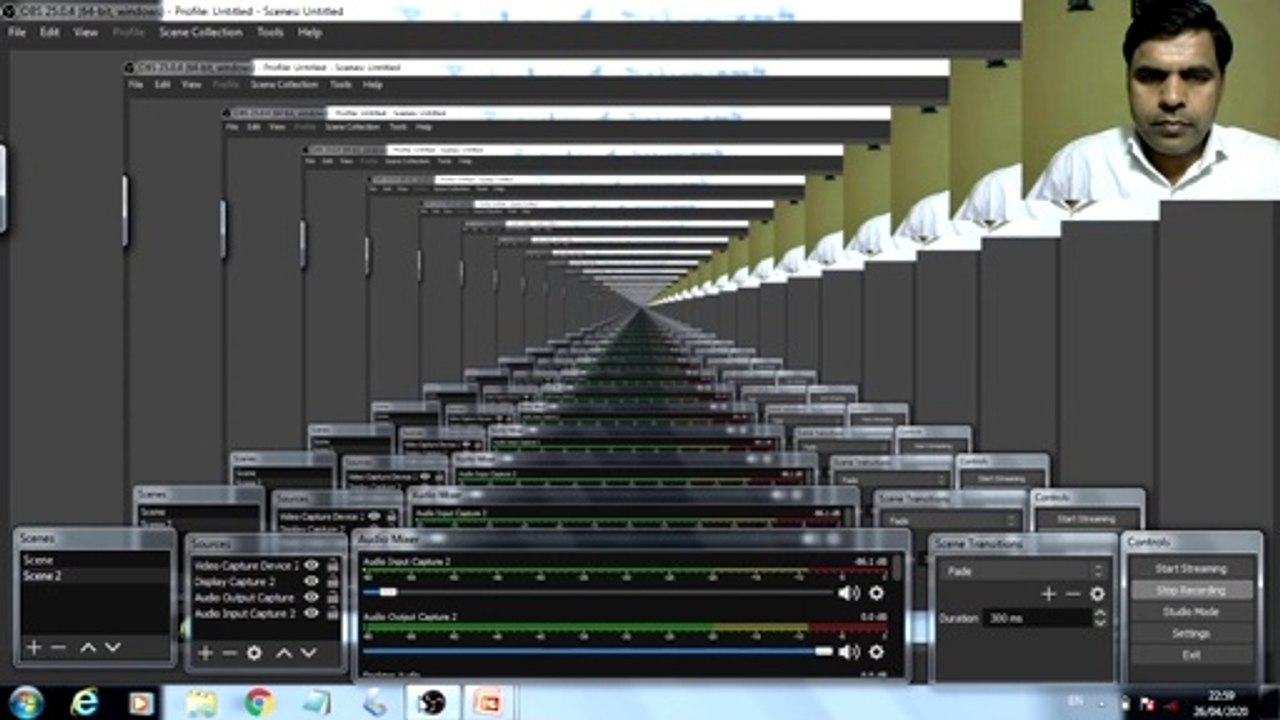Toggle visibility of Video Capture Device 2 in frontmost Sources
Screen dimensions: 1280x720
tap(311, 565)
